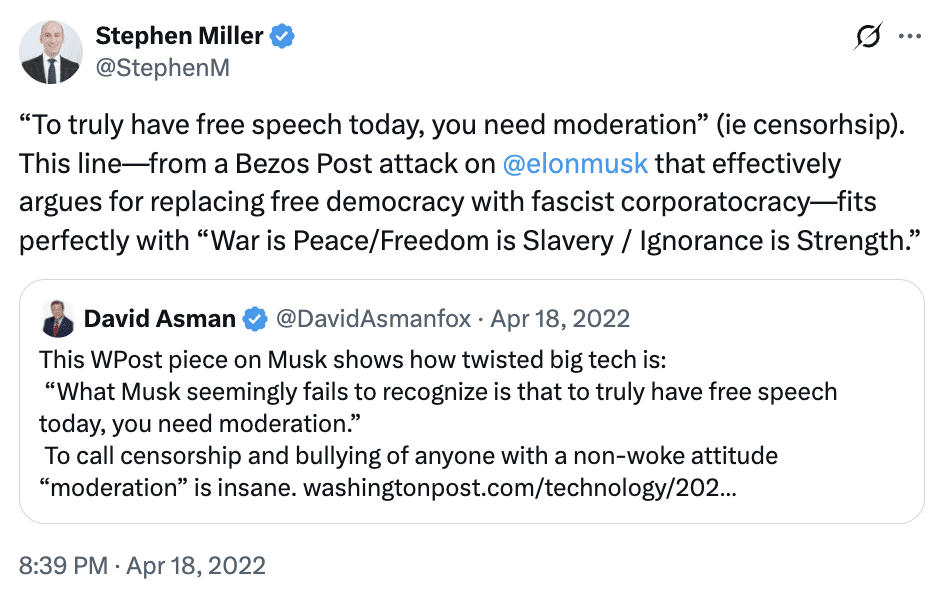The width and height of the screenshot is (946, 600).
Task: Open the Grok slashed-circle icon
Action: coord(868,37)
